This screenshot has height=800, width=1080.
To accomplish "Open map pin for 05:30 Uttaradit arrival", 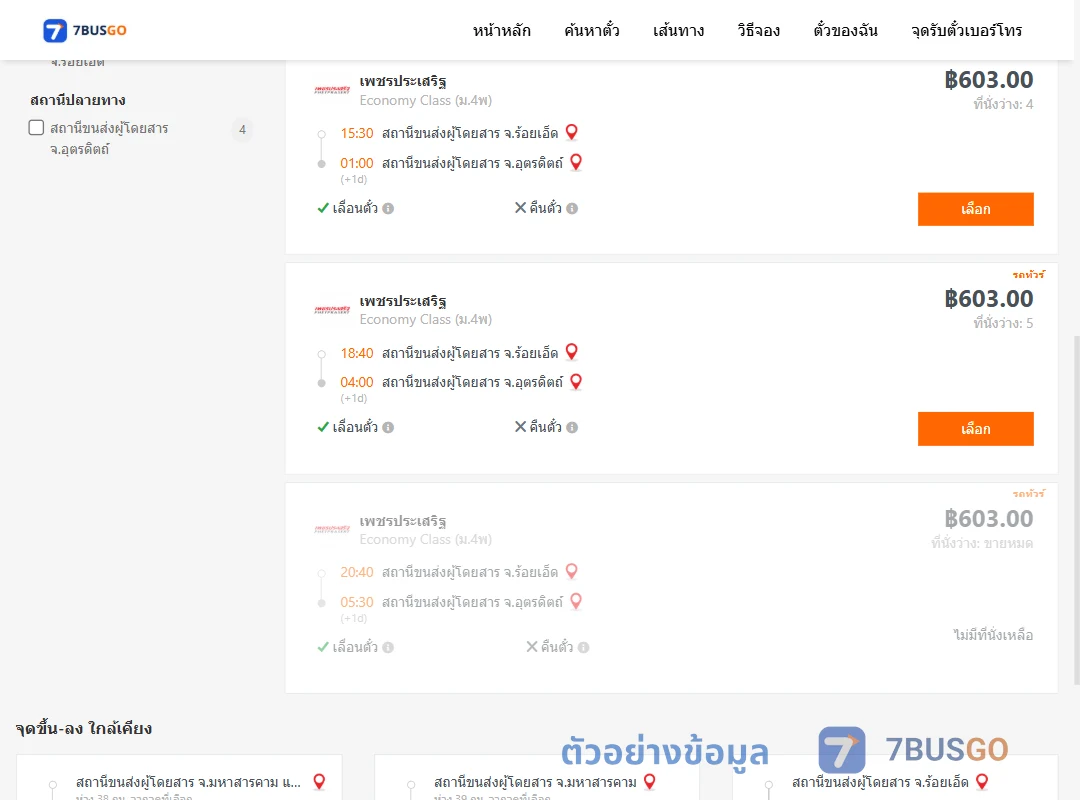I will click(x=577, y=602).
